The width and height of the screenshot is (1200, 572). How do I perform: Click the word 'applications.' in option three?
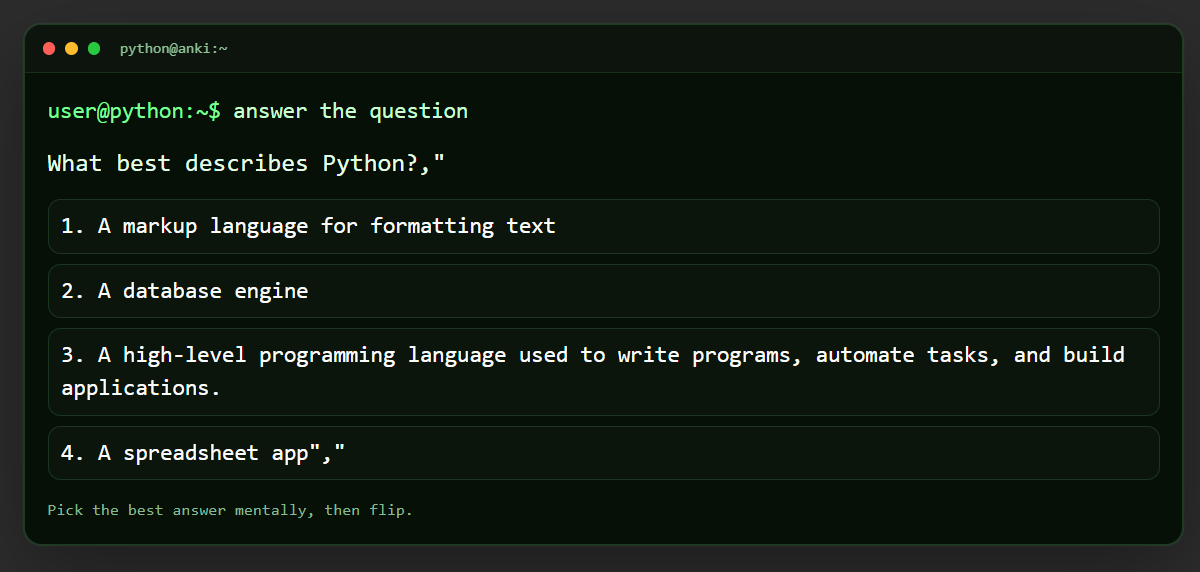point(141,389)
